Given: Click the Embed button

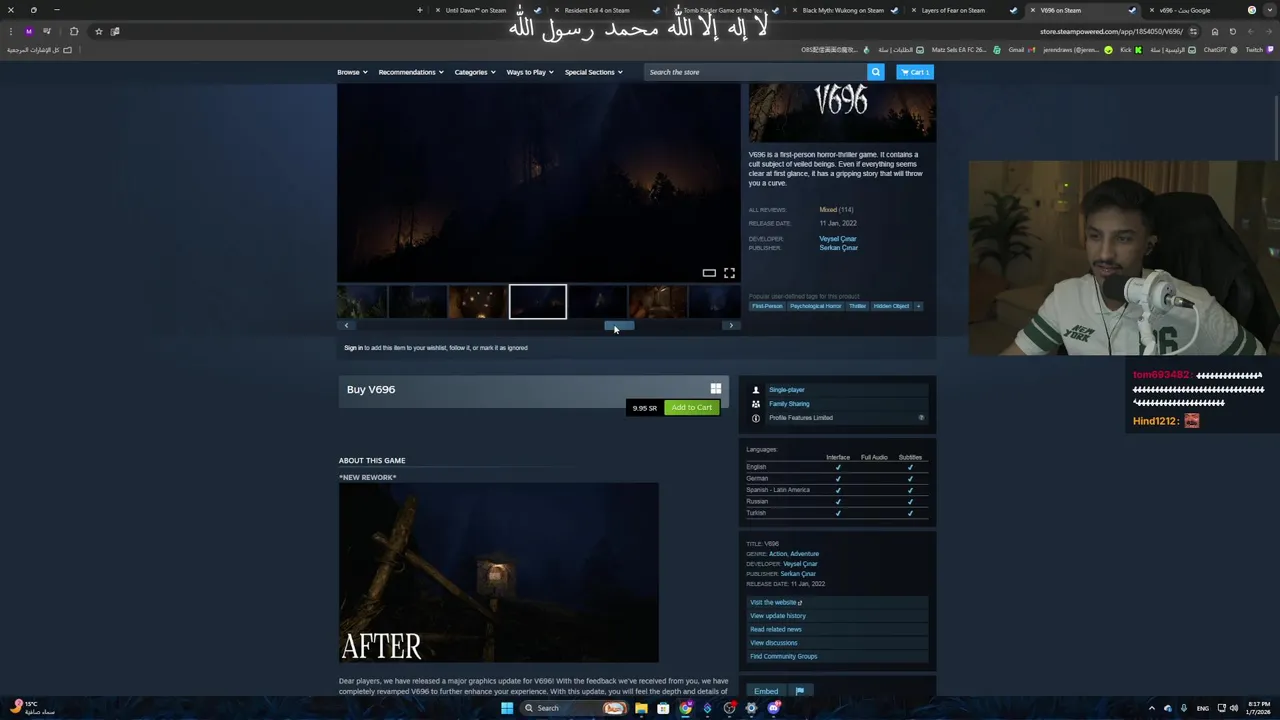Looking at the screenshot, I should (x=766, y=691).
